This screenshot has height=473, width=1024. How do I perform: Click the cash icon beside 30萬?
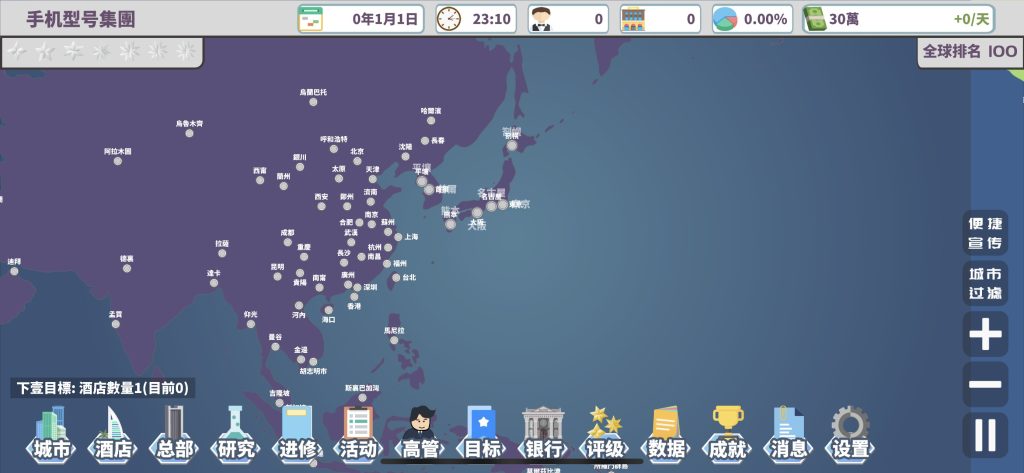click(814, 19)
